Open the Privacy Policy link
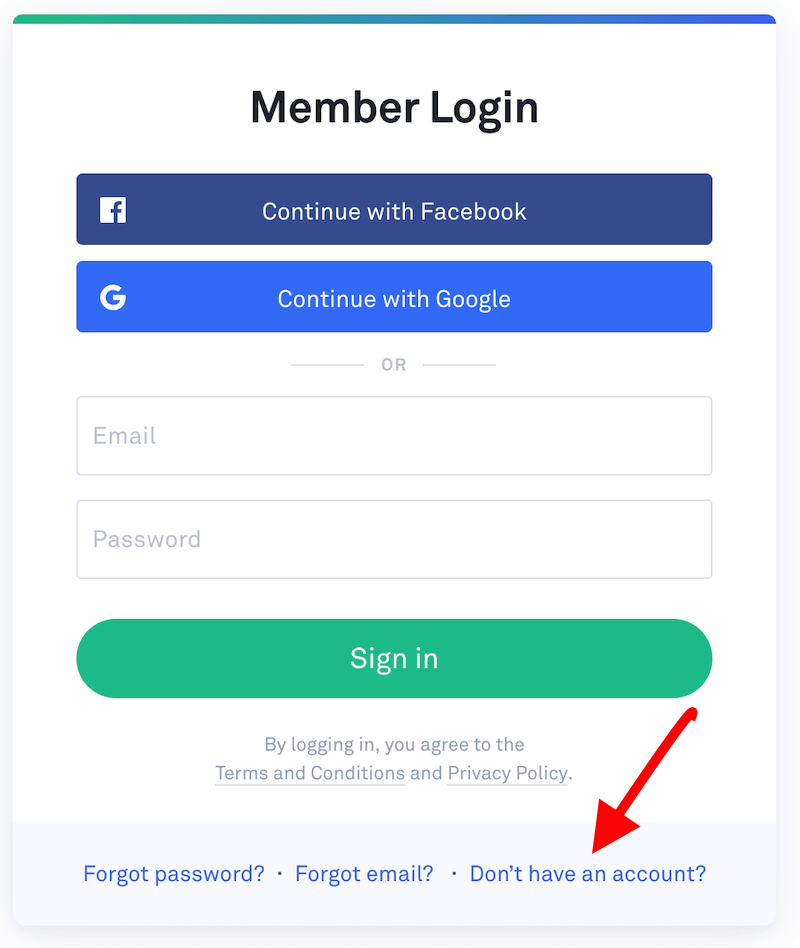Screen dimensions: 800x948 pyautogui.click(x=507, y=773)
